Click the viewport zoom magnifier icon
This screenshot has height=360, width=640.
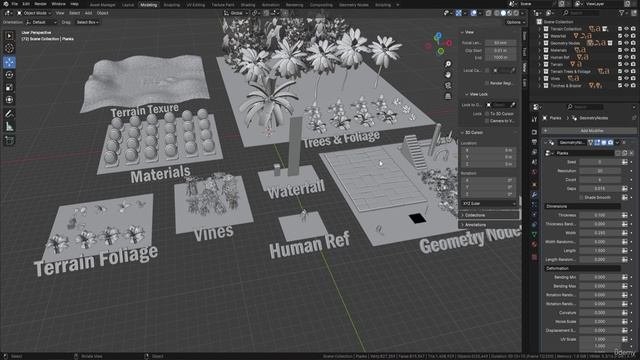pos(448,64)
